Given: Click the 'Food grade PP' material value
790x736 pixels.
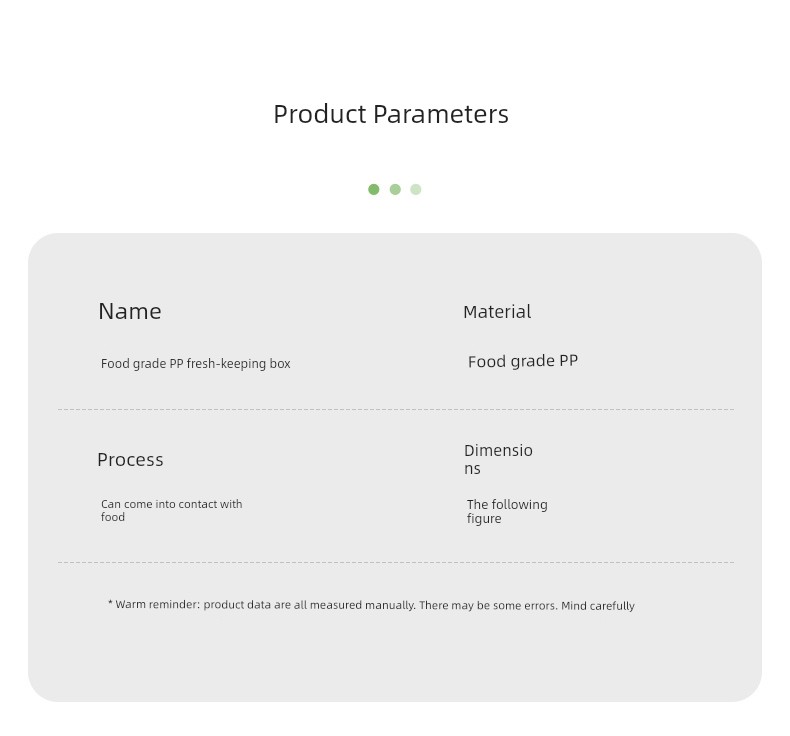Looking at the screenshot, I should pos(522,361).
